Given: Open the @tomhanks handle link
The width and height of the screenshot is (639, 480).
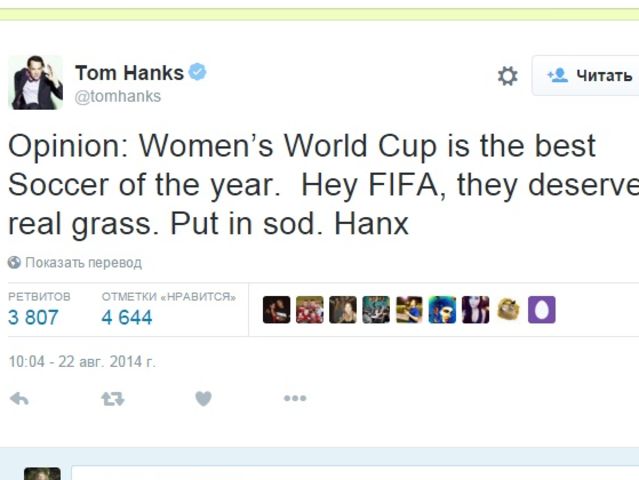Looking at the screenshot, I should [117, 96].
